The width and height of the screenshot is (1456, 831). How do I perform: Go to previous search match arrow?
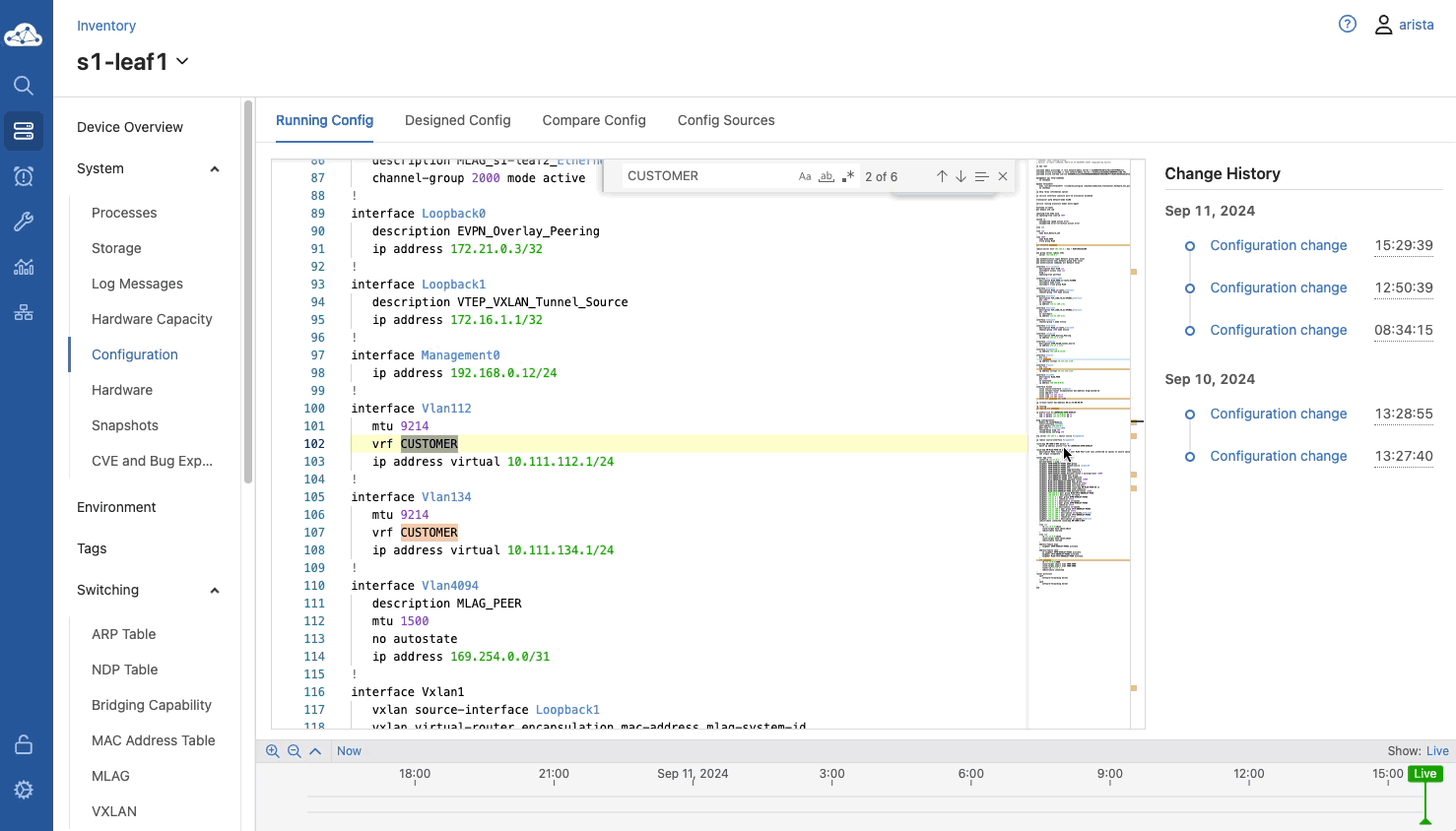[942, 176]
